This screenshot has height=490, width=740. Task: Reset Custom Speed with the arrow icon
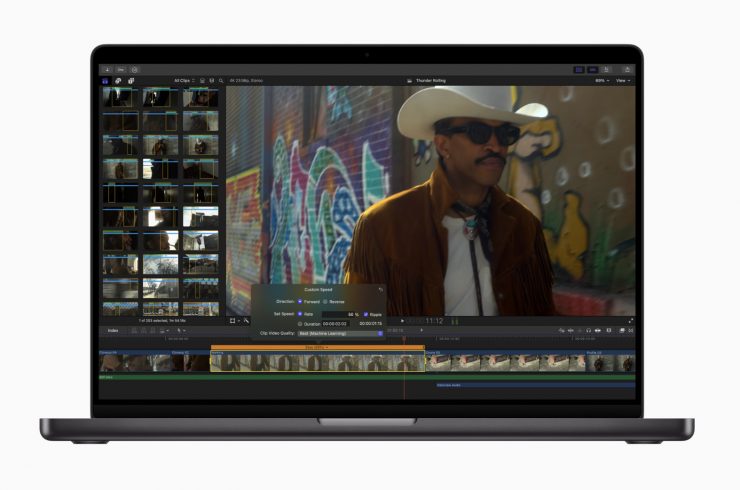[380, 289]
